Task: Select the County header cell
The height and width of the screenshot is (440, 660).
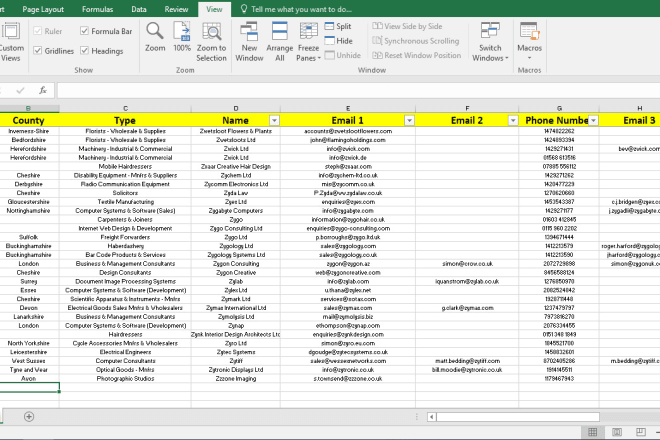Action: pos(29,120)
